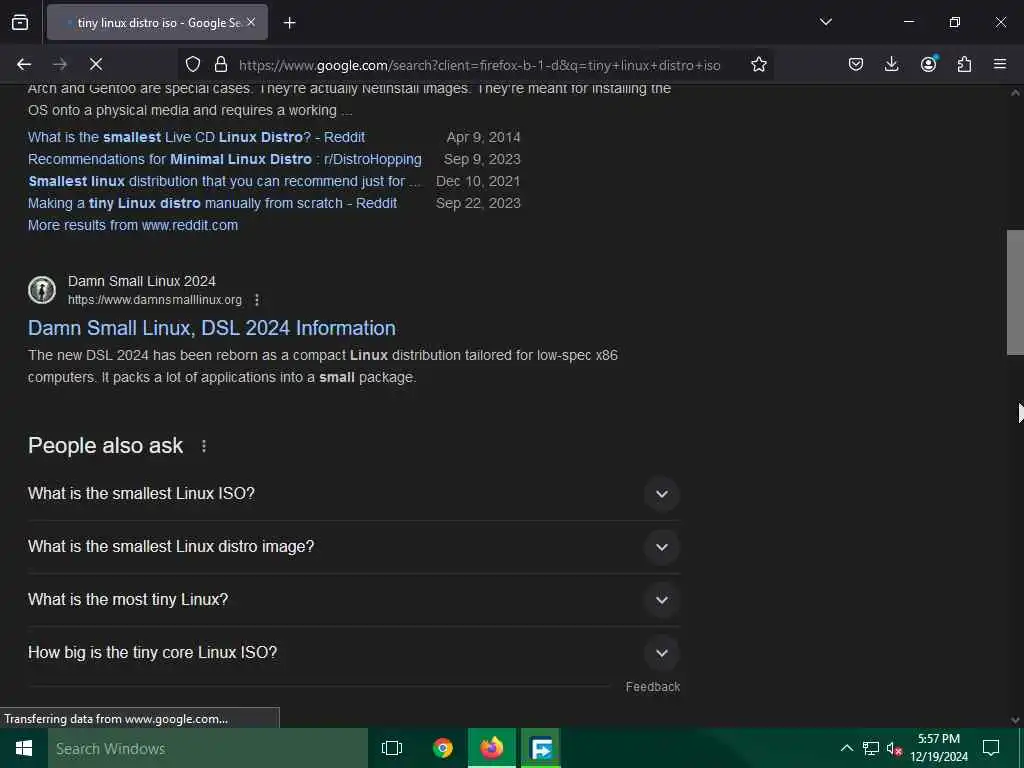Open 'Making a tiny Linux distro manually' link
The image size is (1024, 768).
coord(212,203)
